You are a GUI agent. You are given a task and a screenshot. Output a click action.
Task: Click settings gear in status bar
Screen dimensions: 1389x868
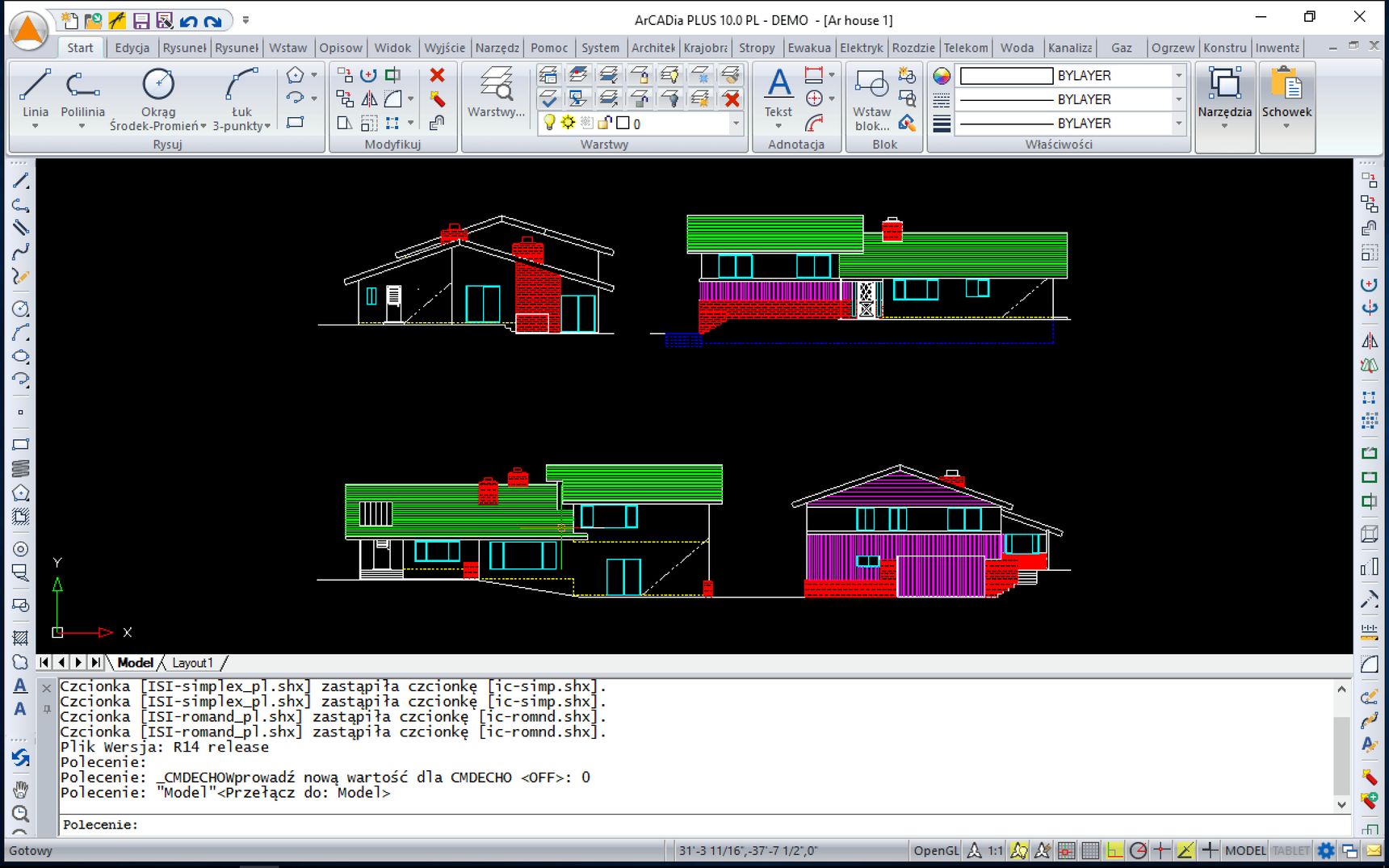1326,850
